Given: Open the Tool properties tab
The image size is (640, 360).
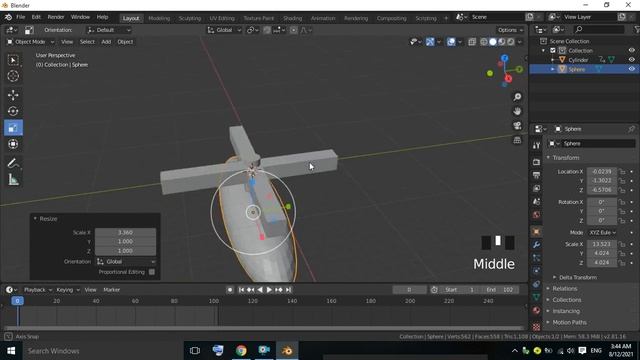Looking at the screenshot, I should 536,146.
